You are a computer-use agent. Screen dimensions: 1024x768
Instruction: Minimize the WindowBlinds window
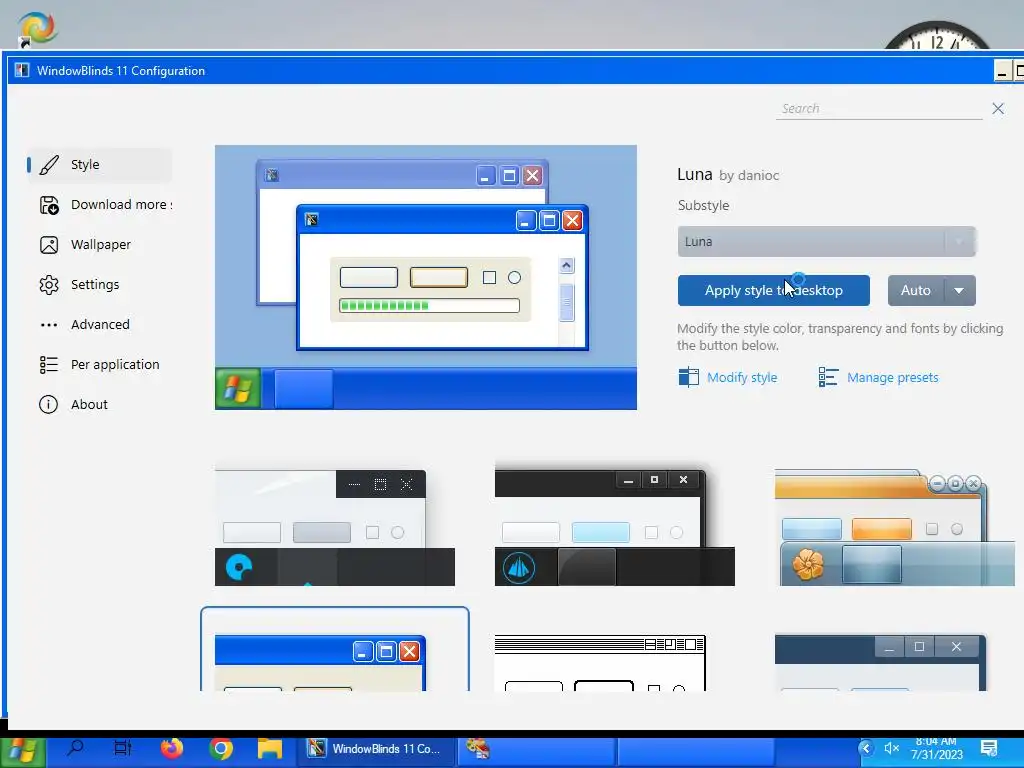pyautogui.click(x=1002, y=71)
